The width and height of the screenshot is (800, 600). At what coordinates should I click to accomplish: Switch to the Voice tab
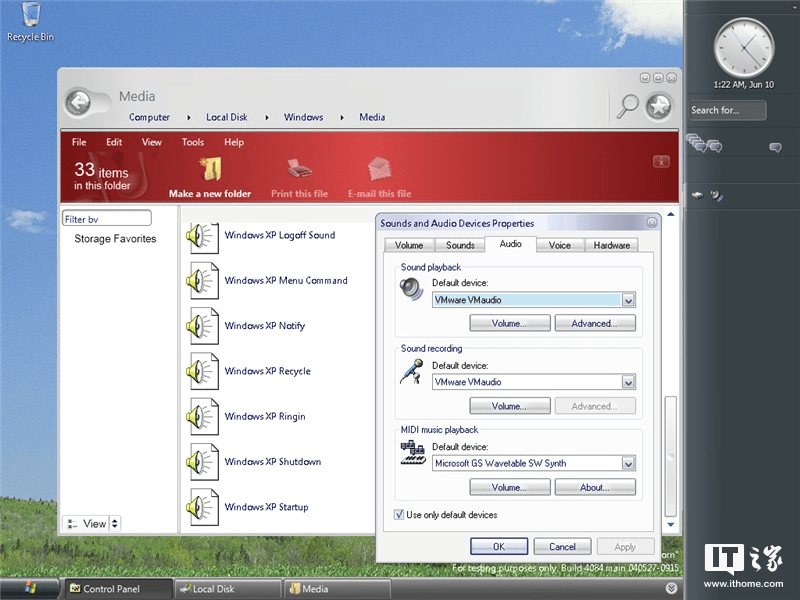(x=559, y=244)
